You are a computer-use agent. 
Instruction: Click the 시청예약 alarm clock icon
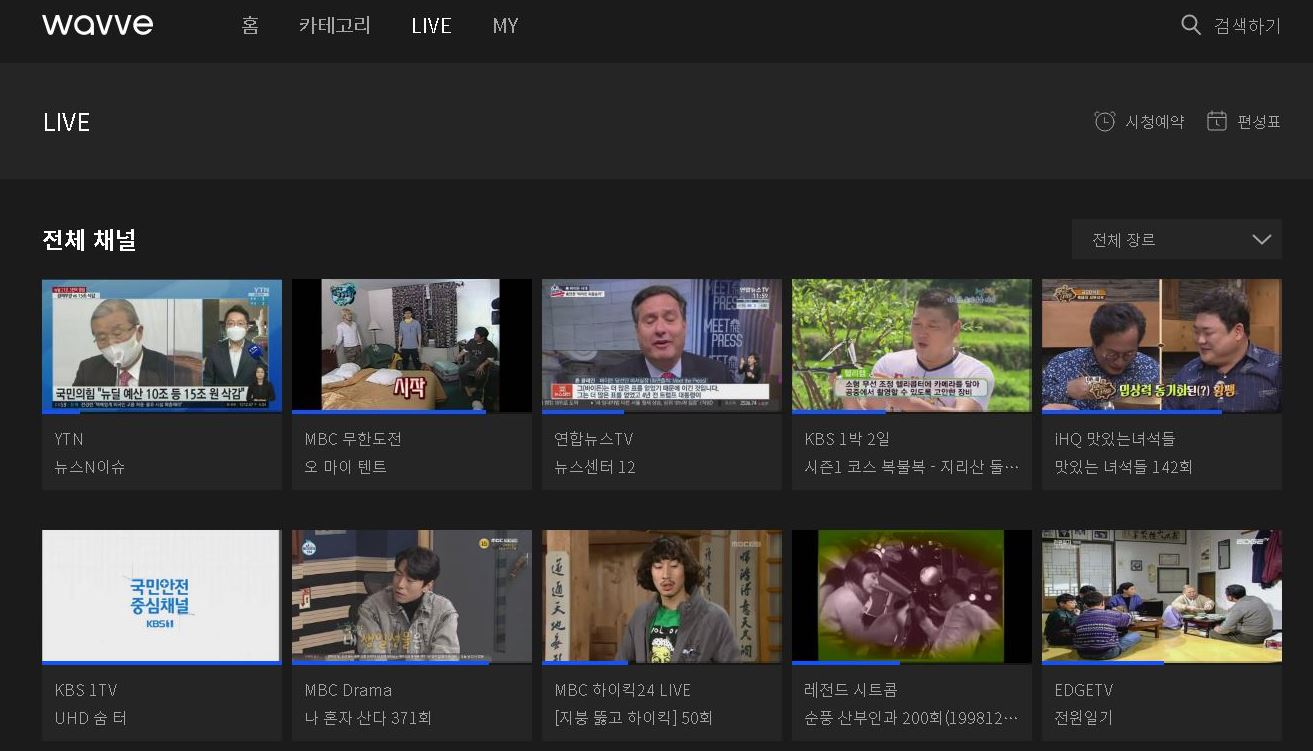[x=1104, y=121]
